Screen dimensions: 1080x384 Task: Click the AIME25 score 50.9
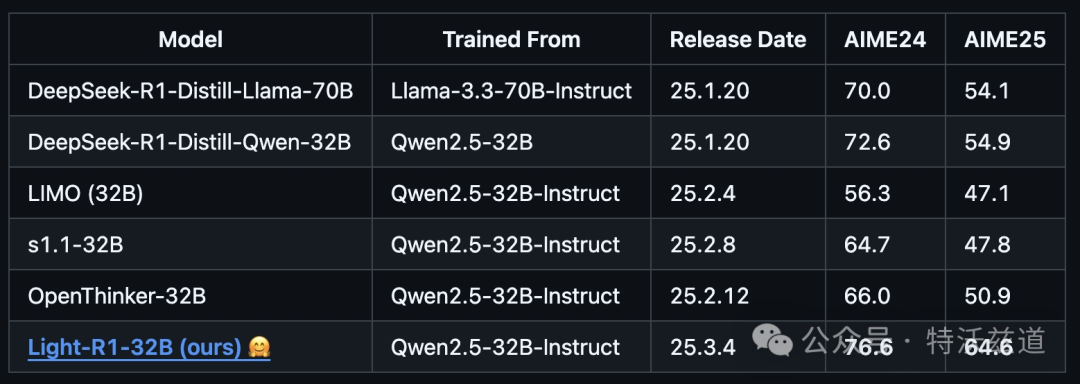pyautogui.click(x=987, y=296)
